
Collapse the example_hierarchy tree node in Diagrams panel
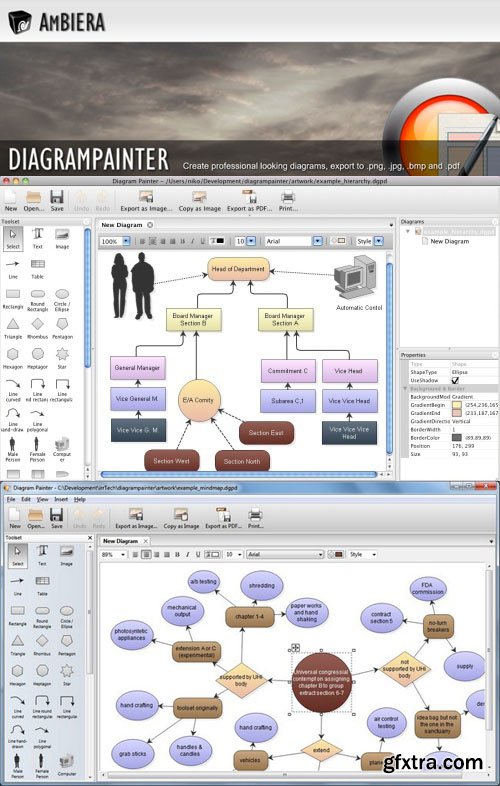pyautogui.click(x=408, y=232)
